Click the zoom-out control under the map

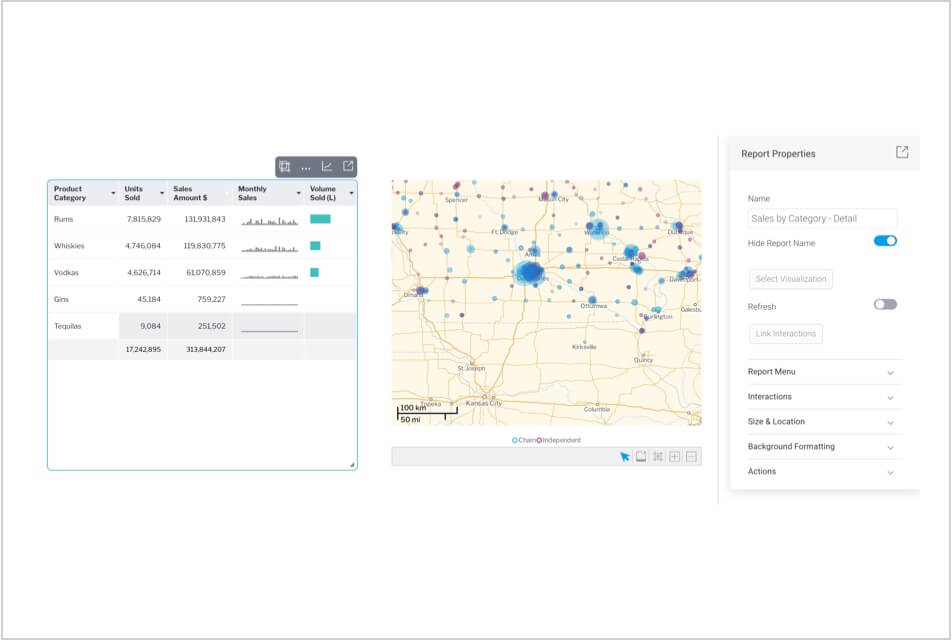click(691, 457)
